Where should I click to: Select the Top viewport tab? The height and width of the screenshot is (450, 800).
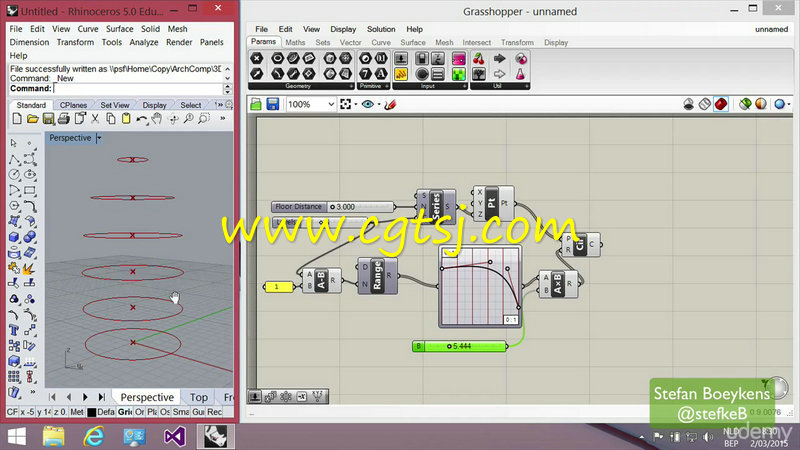199,397
